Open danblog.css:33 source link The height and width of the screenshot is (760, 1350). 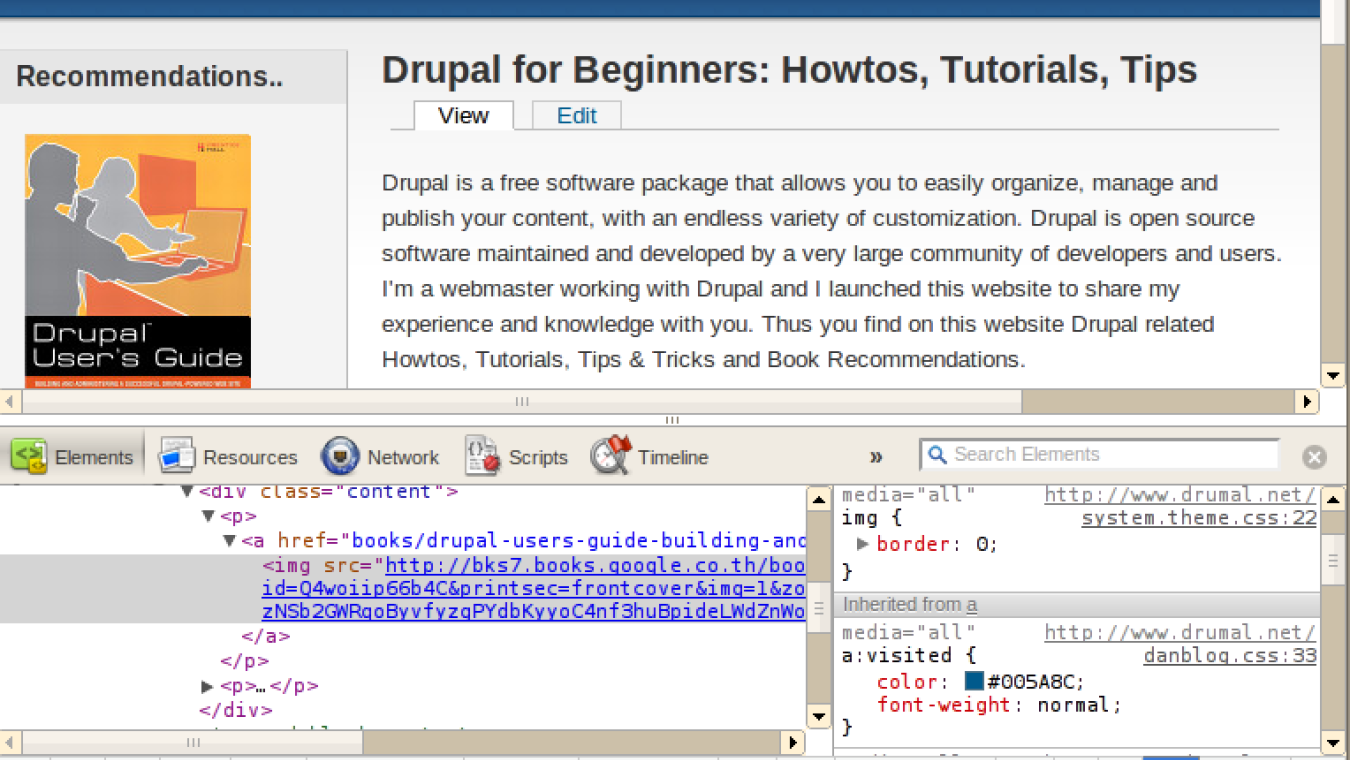click(x=1230, y=656)
